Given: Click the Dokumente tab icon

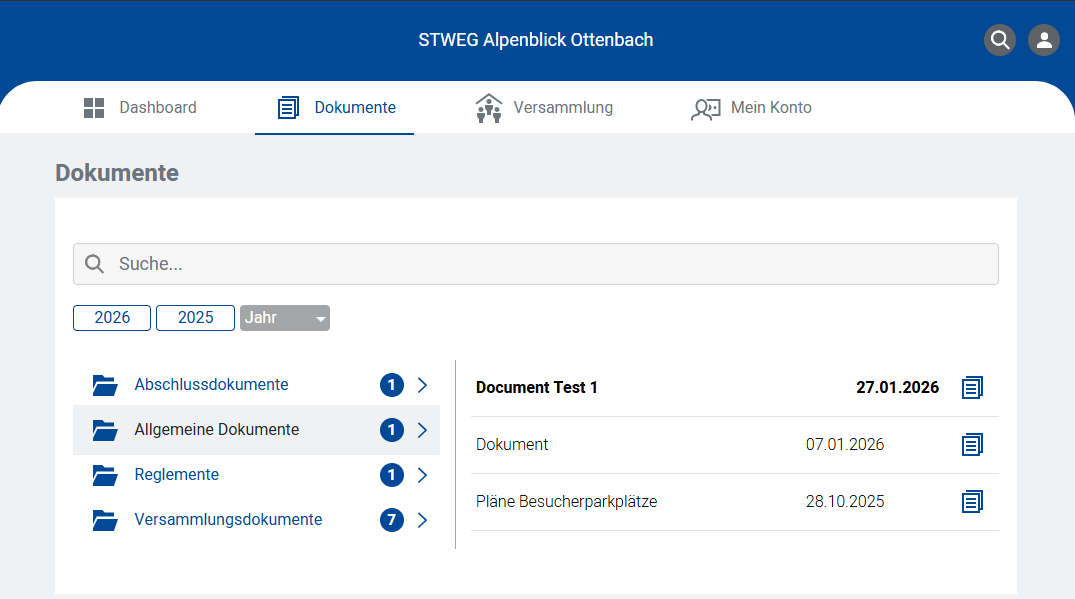Looking at the screenshot, I should coord(288,108).
